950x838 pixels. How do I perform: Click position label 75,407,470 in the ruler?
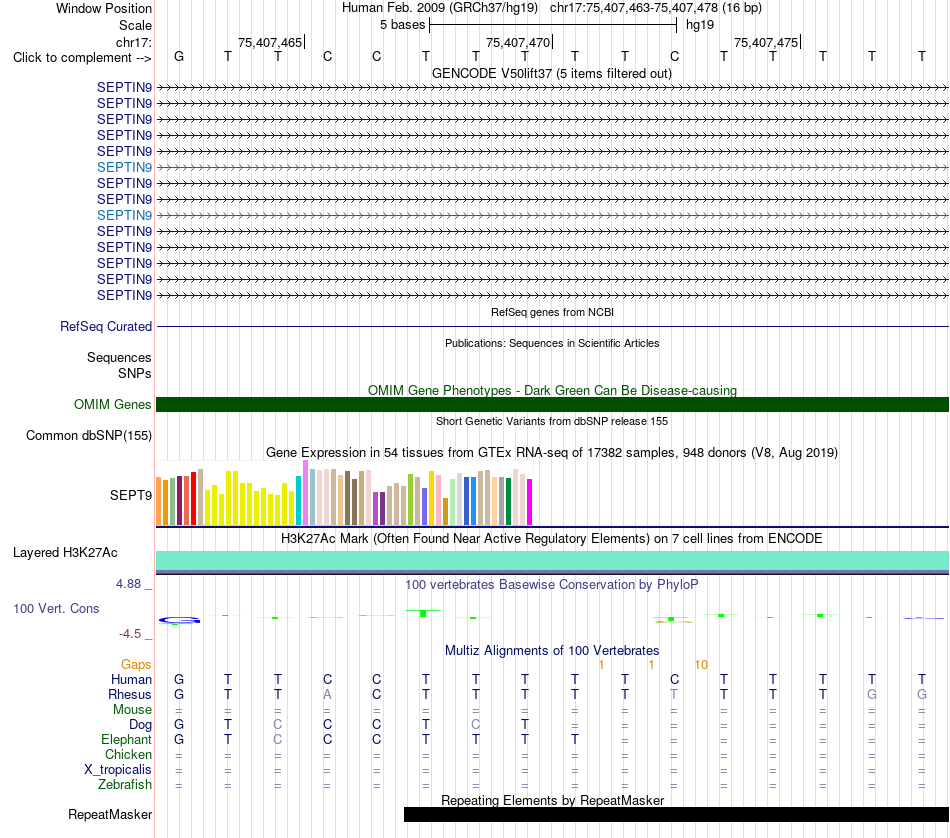[518, 42]
